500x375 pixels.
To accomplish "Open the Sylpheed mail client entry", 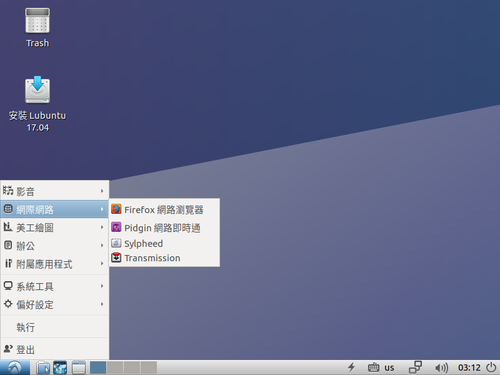I will pyautogui.click(x=164, y=243).
